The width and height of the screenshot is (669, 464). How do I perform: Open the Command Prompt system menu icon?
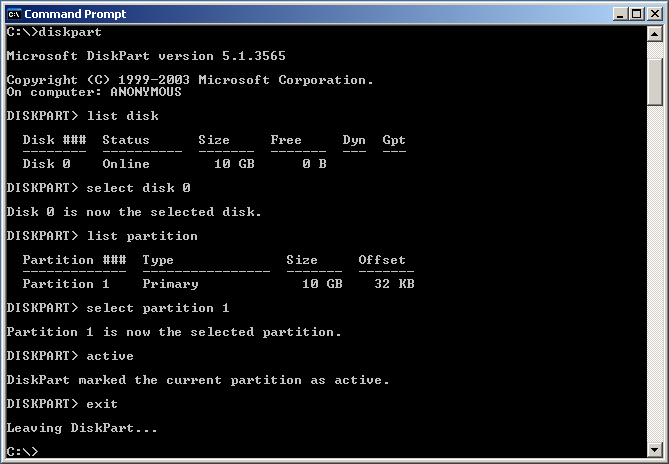[13, 13]
